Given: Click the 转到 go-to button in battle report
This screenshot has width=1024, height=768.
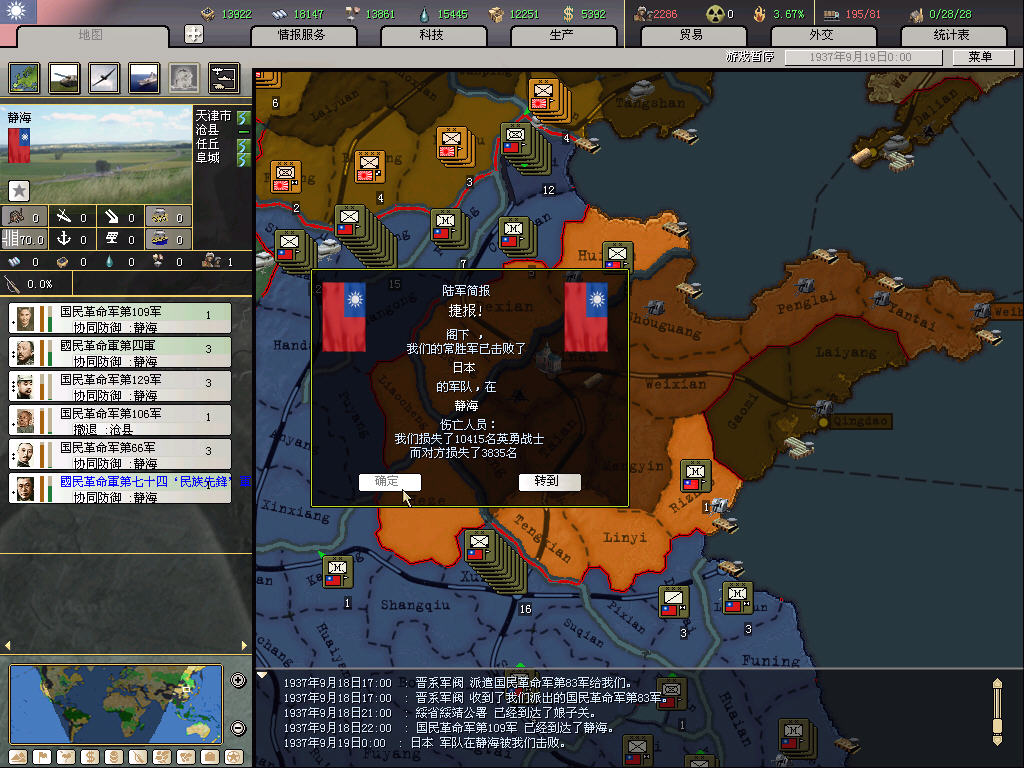Looking at the screenshot, I should click(x=549, y=482).
